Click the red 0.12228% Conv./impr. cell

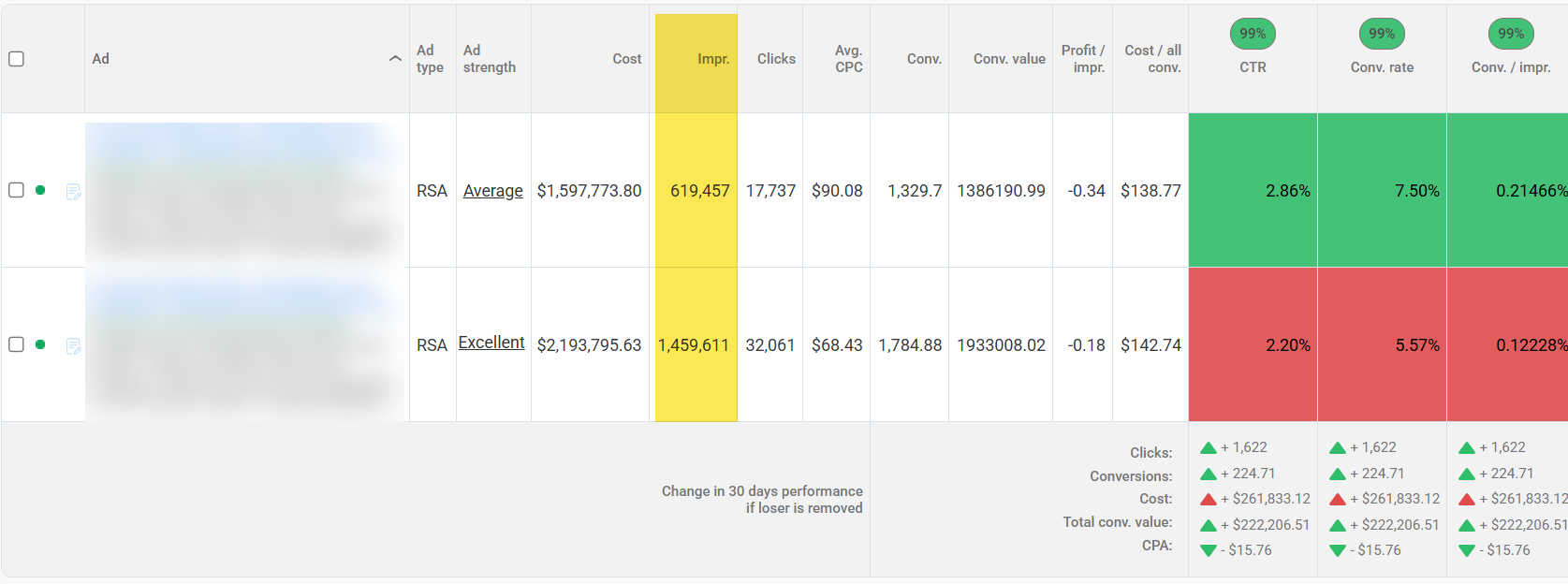(x=1508, y=344)
